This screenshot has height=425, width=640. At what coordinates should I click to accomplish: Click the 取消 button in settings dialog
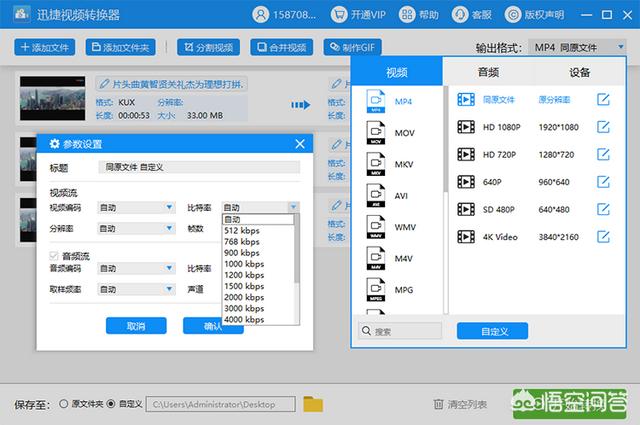[x=136, y=326]
